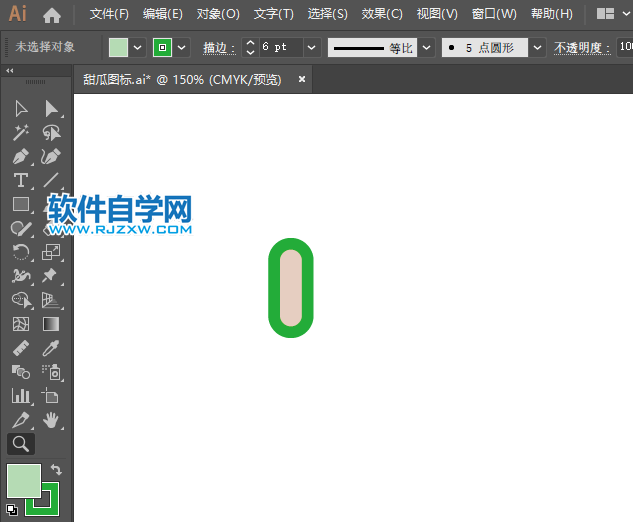Select the Scale tool
The width and height of the screenshot is (633, 522).
click(51, 252)
